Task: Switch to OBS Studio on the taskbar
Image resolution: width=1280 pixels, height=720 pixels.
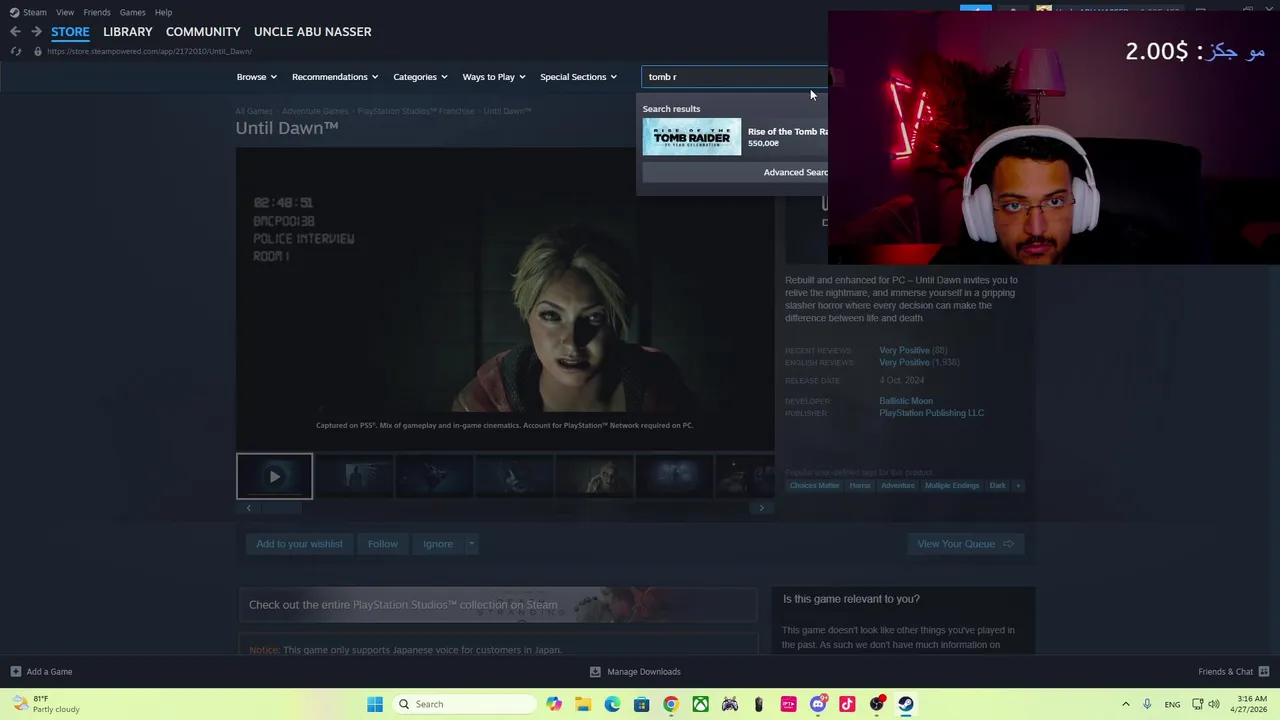Action: (x=877, y=704)
